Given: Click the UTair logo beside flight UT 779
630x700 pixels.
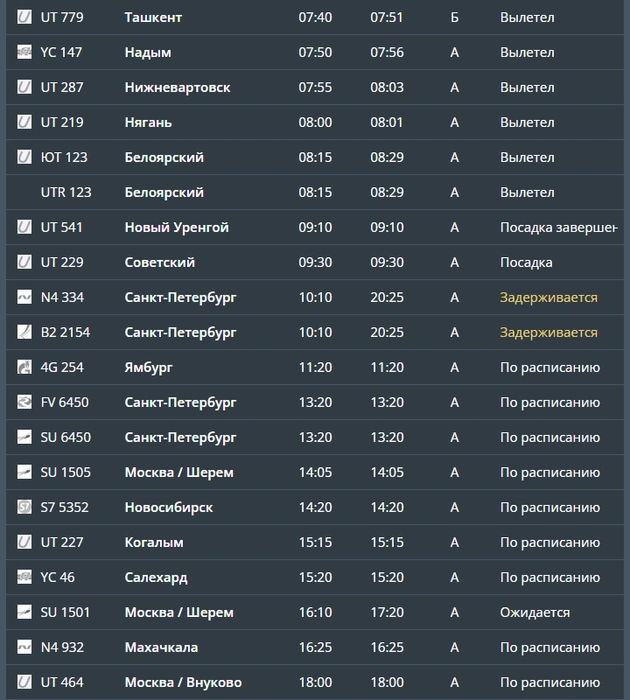Looking at the screenshot, I should pyautogui.click(x=24, y=17).
